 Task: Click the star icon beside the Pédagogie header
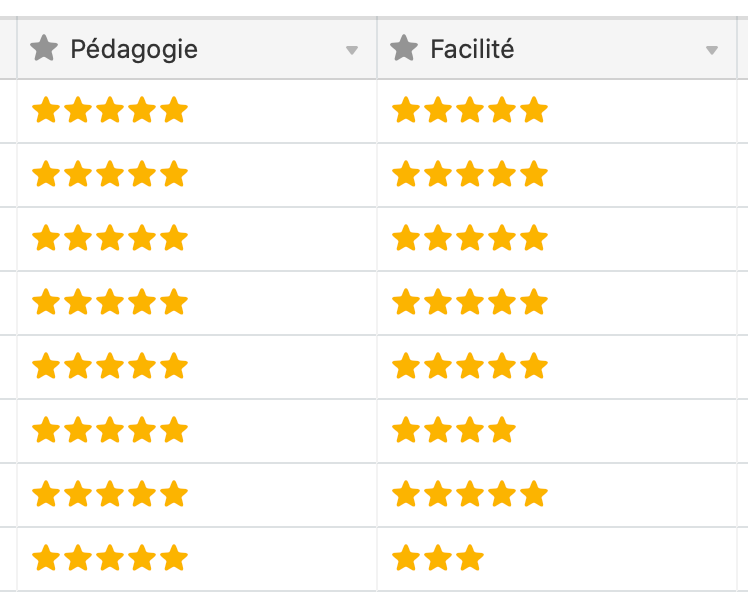click(x=44, y=48)
